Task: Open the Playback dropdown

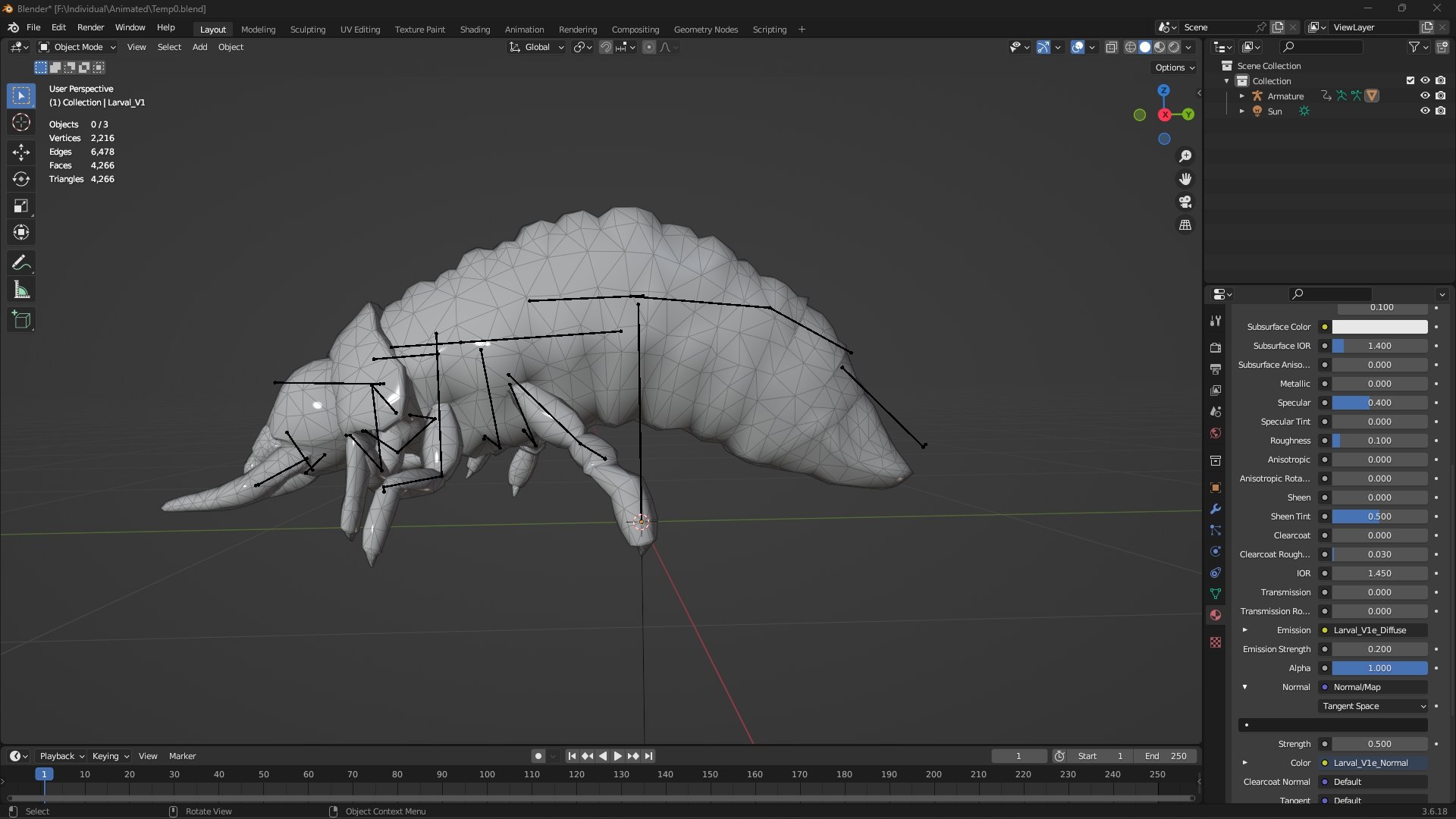Action: [x=61, y=756]
